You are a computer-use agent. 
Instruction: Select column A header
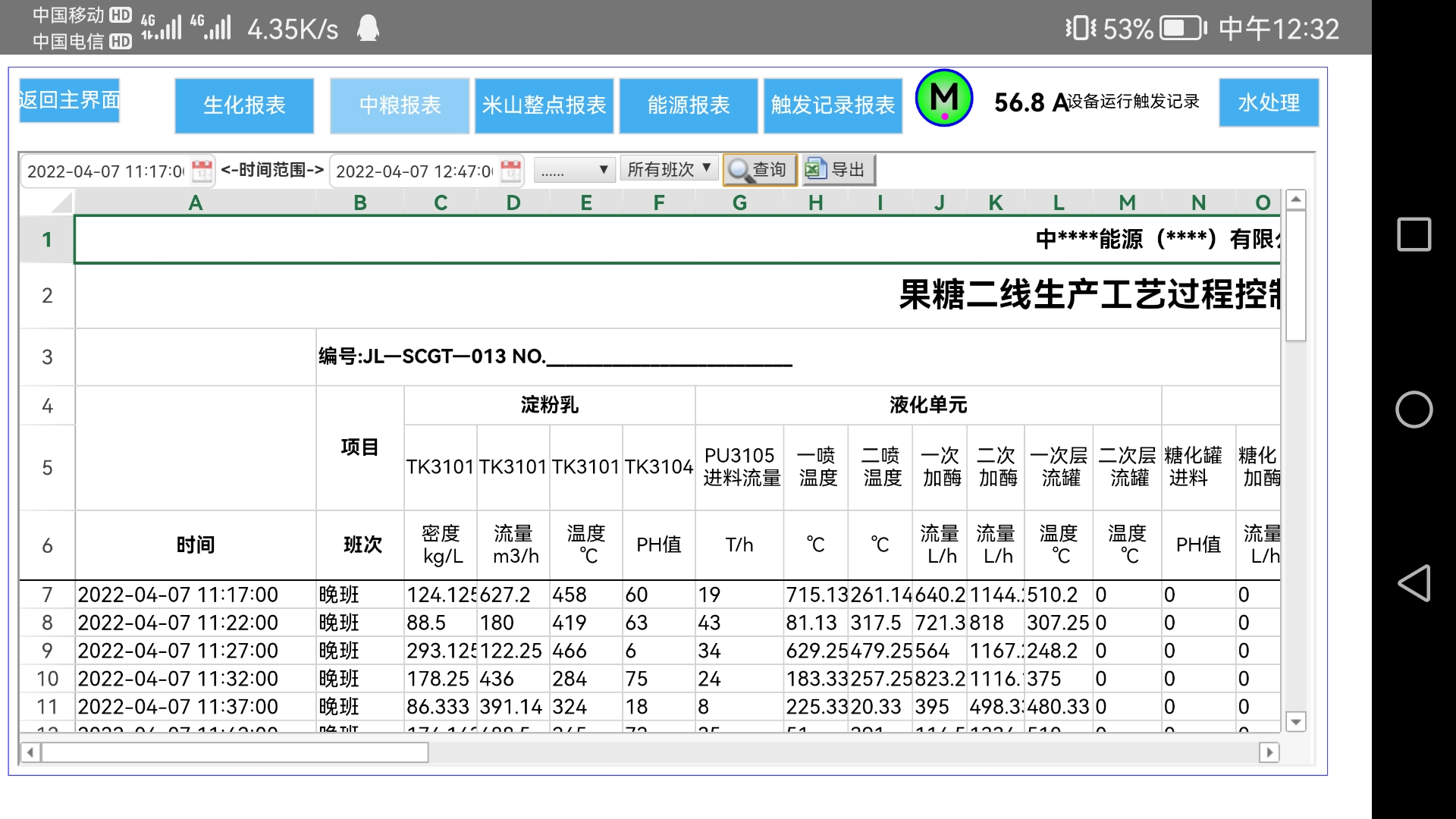pos(195,202)
